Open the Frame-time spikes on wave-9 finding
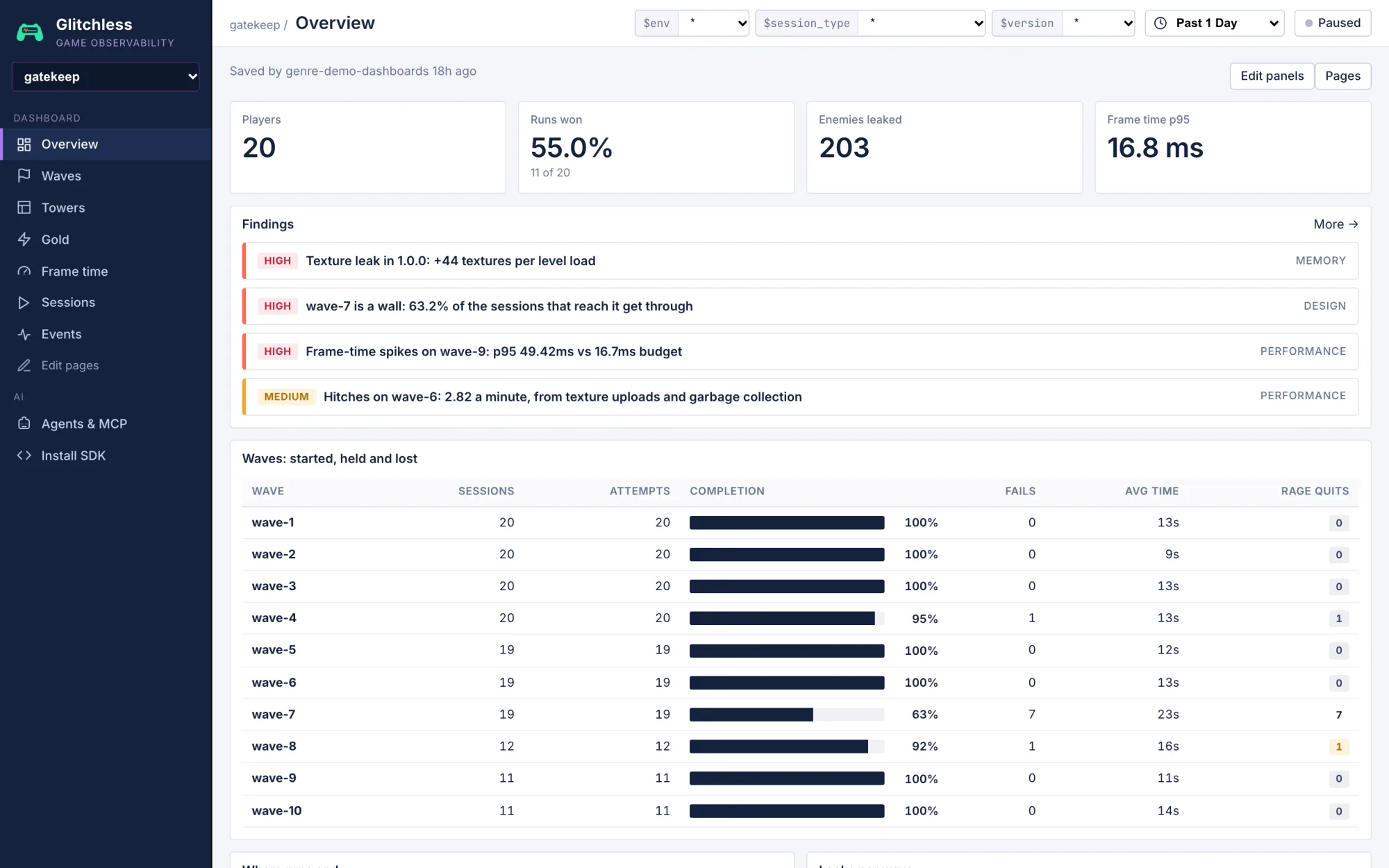This screenshot has height=868, width=1389. (800, 351)
